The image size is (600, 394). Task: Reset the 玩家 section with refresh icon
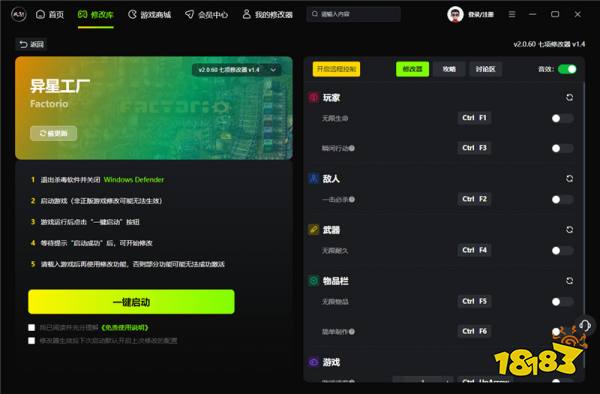[x=569, y=98]
